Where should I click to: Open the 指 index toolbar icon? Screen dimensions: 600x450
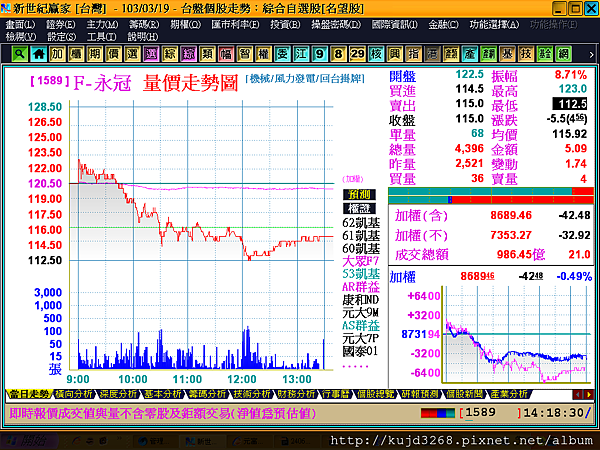pos(413,54)
